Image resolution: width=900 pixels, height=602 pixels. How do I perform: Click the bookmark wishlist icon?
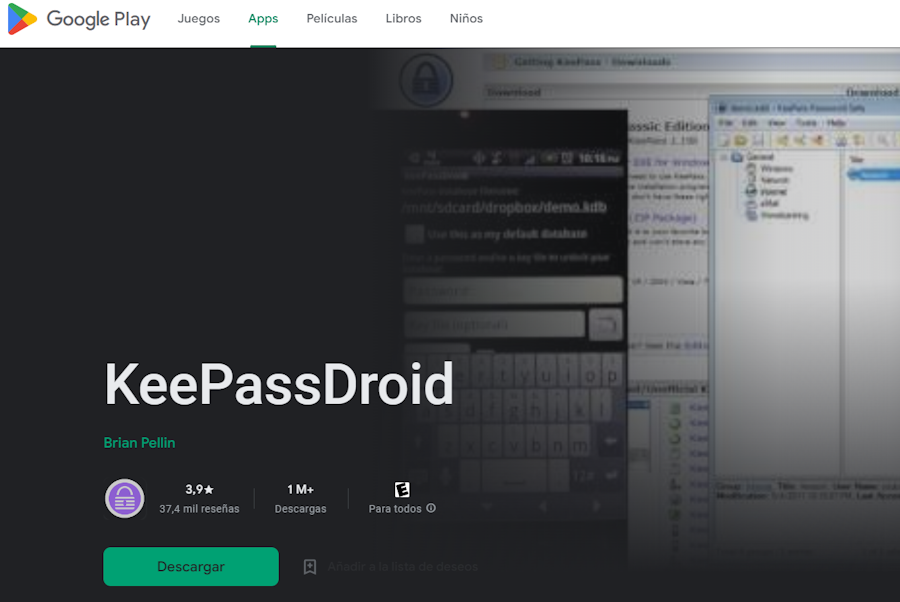(x=310, y=567)
